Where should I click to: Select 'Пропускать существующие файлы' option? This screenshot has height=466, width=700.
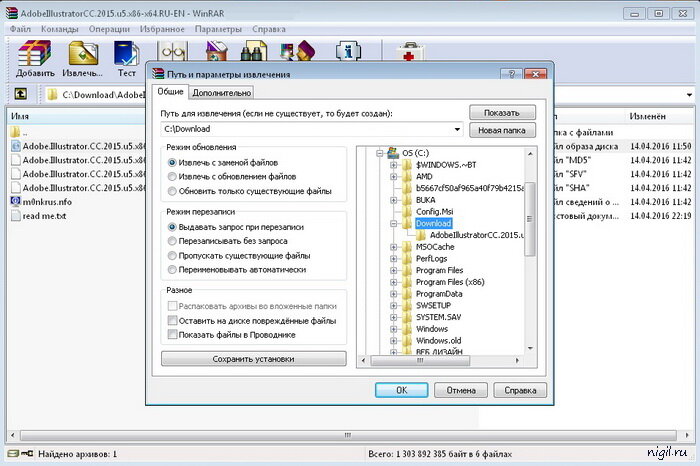(172, 256)
